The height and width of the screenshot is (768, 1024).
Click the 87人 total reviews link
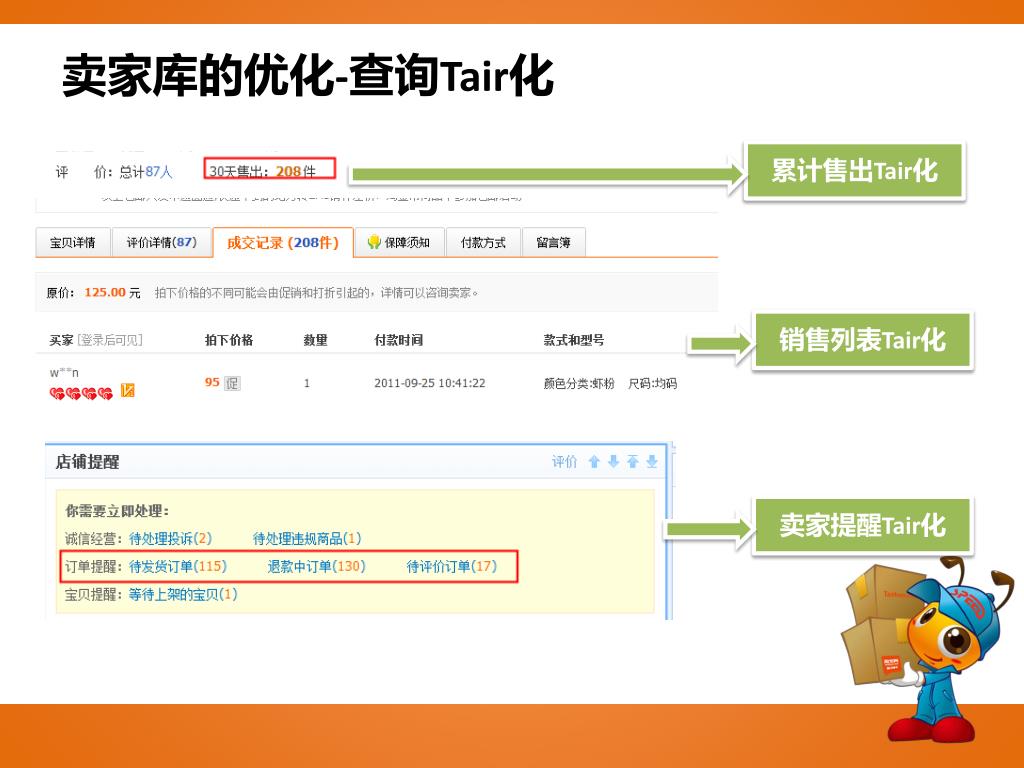159,172
